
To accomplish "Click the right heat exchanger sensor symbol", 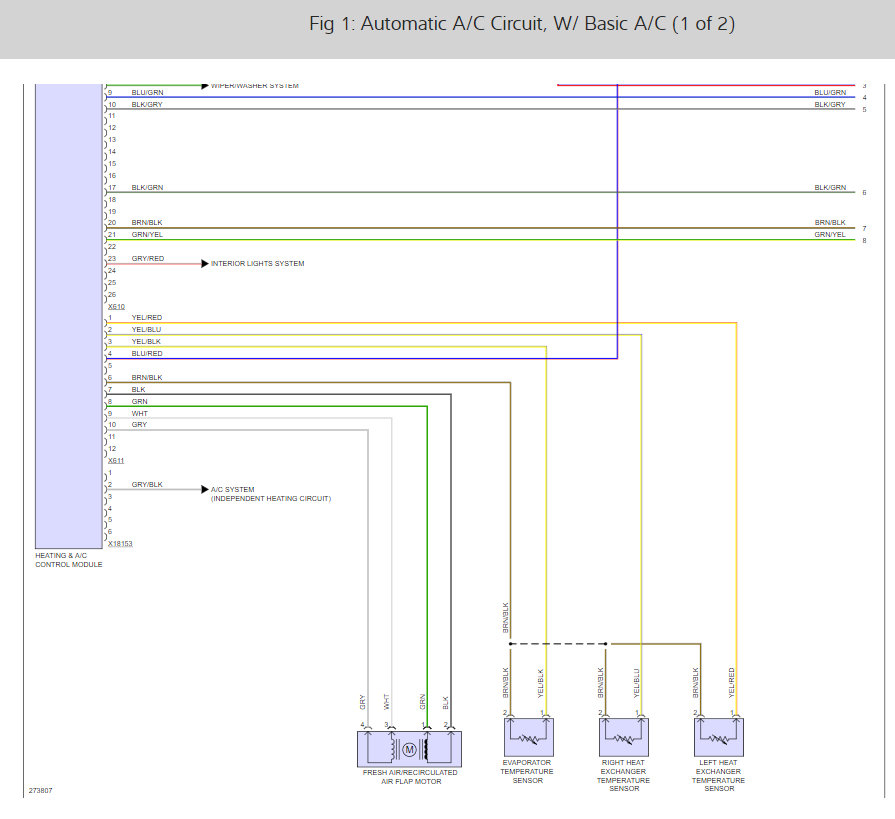I will (x=623, y=737).
